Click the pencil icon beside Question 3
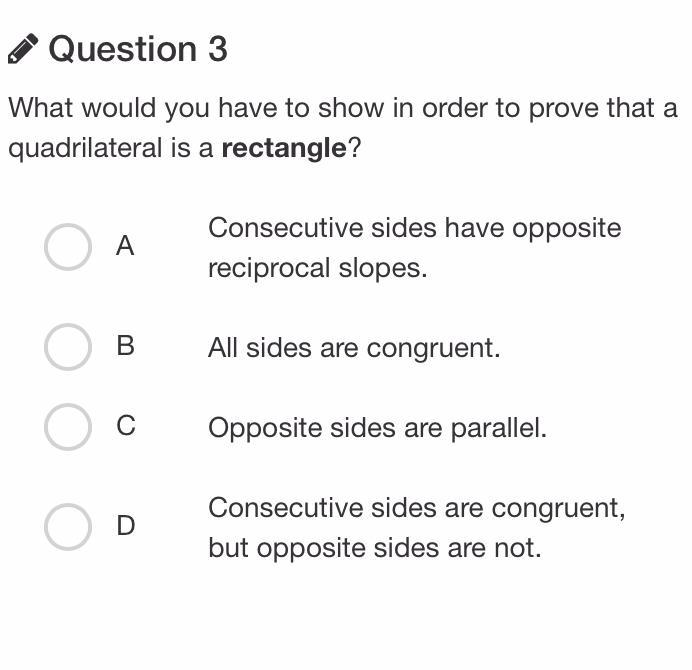The image size is (692, 670). (x=23, y=49)
